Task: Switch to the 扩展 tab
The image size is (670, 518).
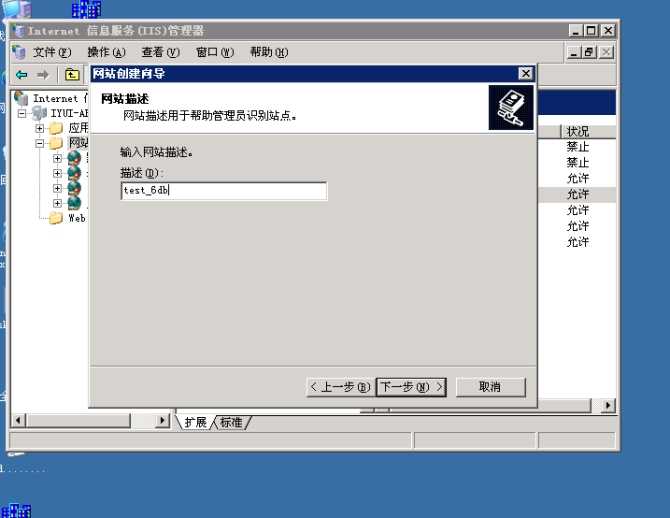Action: [195, 423]
